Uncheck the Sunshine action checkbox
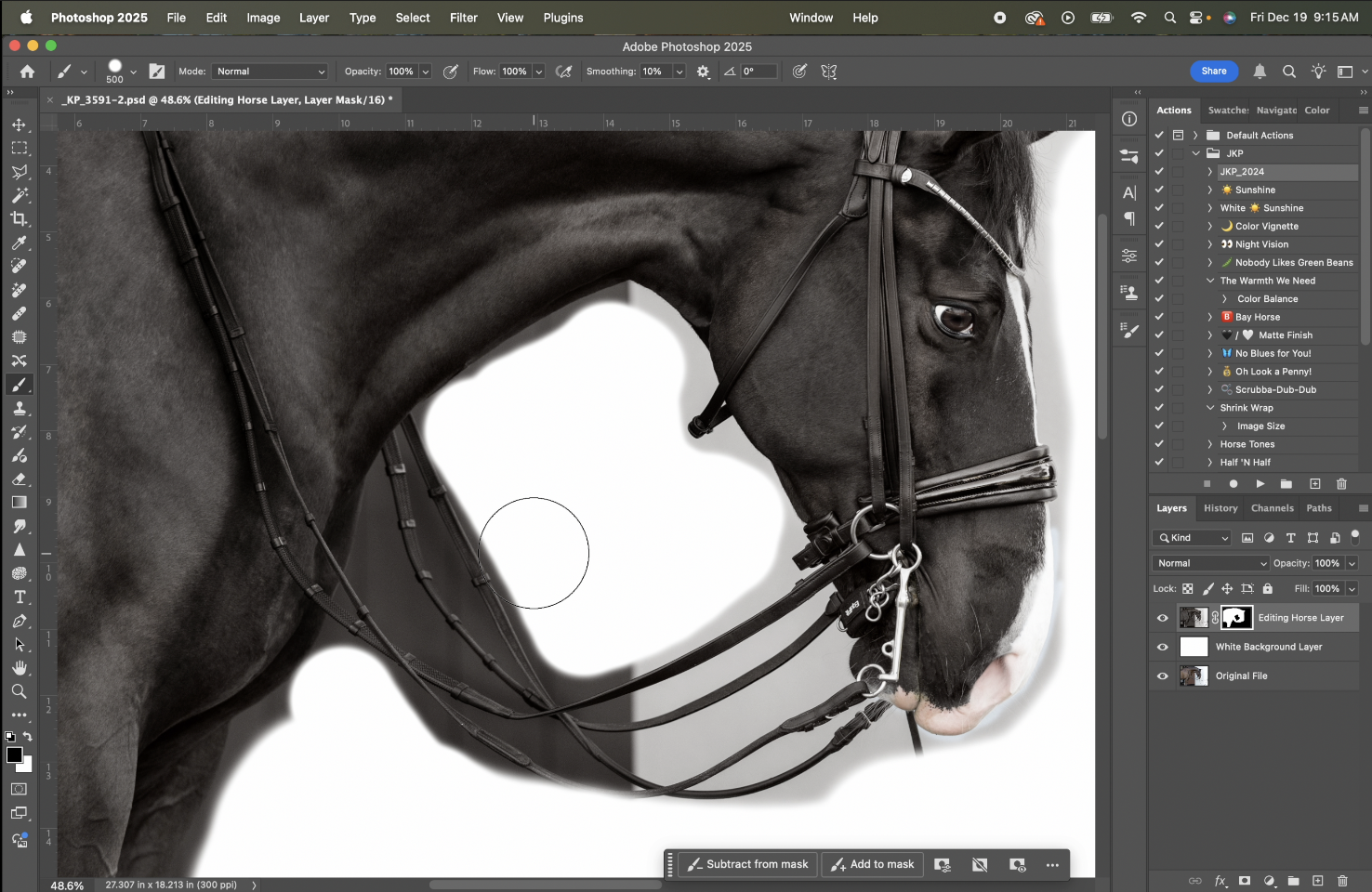 coord(1159,190)
